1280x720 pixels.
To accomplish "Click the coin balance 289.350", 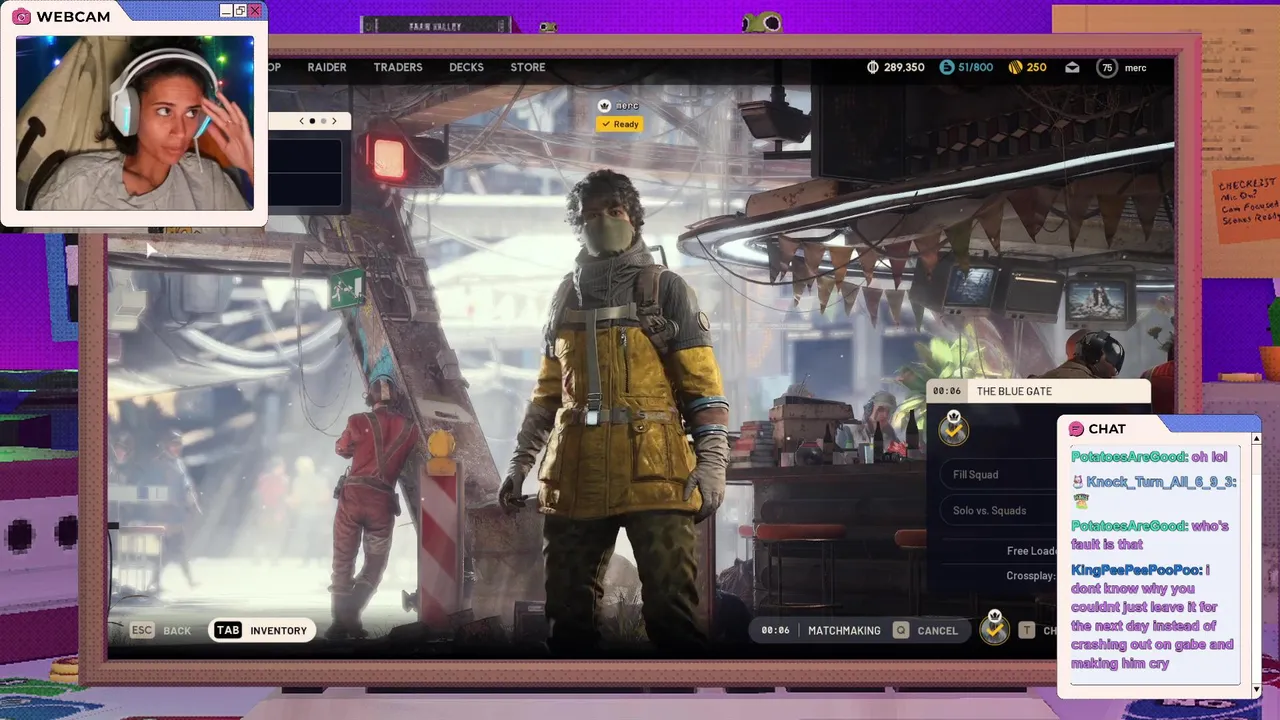I will click(904, 67).
